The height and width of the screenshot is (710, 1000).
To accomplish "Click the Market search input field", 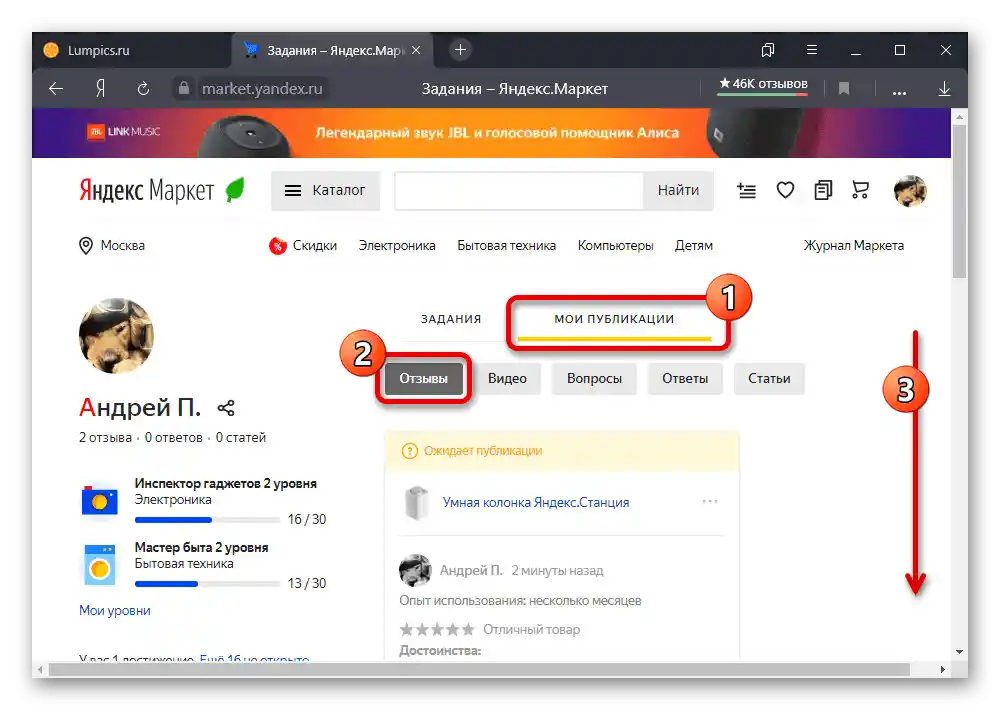I will click(x=518, y=190).
